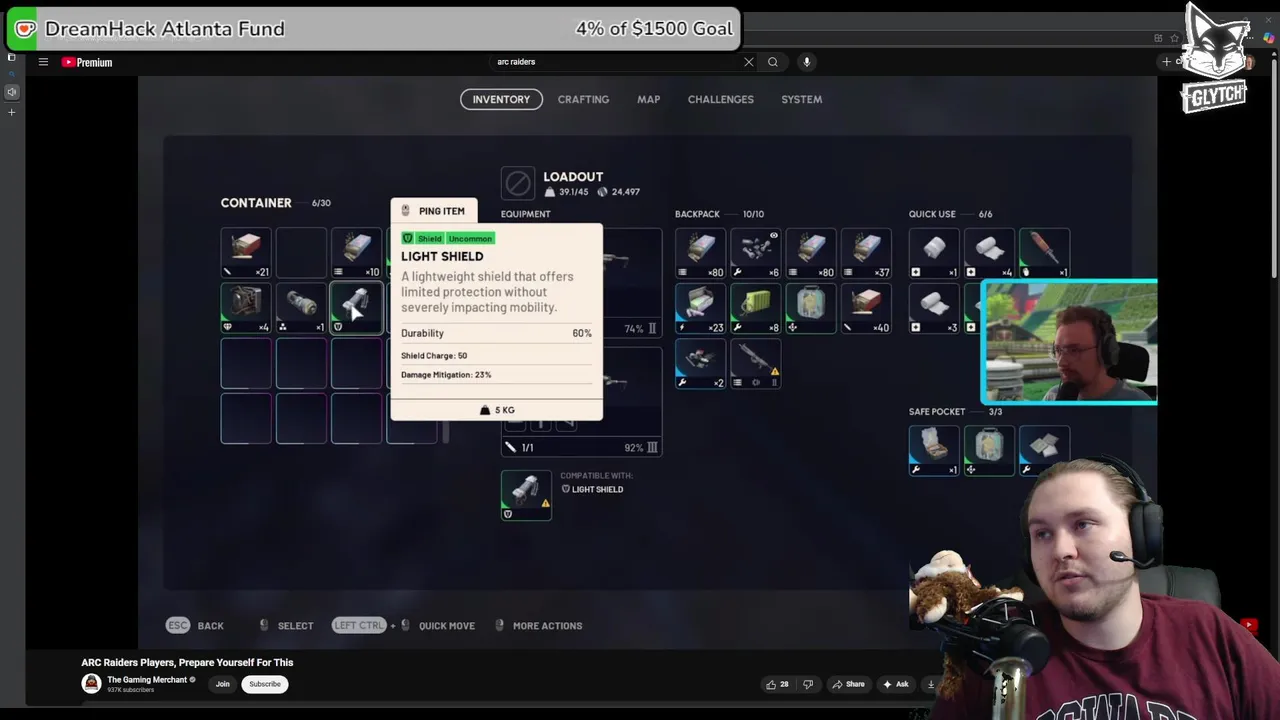Open the Challenges tab
Screen dimensions: 1280x720
pos(720,99)
